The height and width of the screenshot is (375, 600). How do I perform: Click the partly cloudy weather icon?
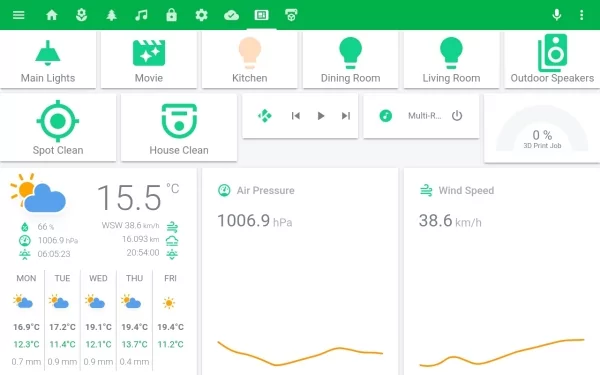(x=38, y=193)
